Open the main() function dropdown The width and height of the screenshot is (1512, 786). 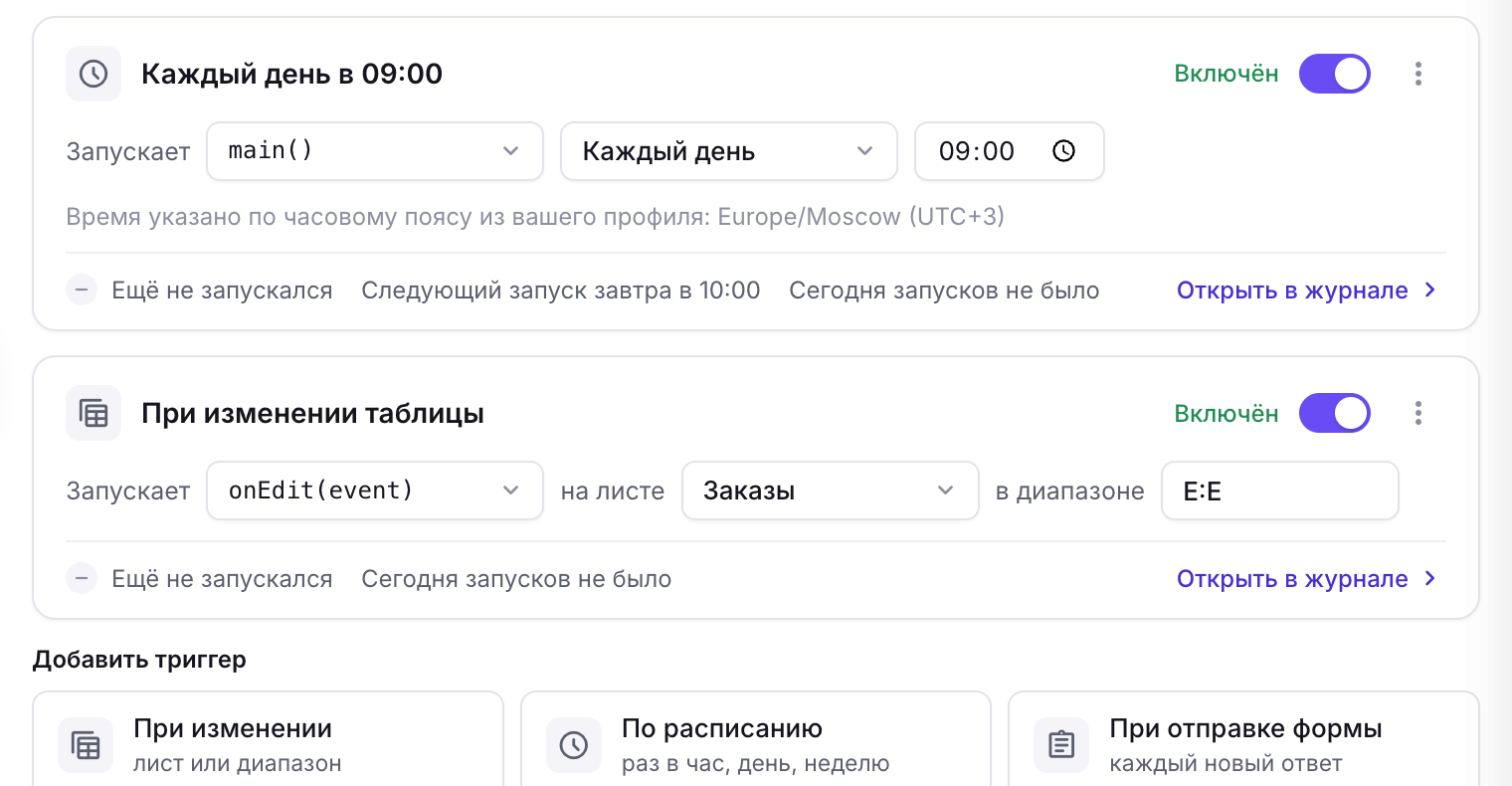(375, 151)
